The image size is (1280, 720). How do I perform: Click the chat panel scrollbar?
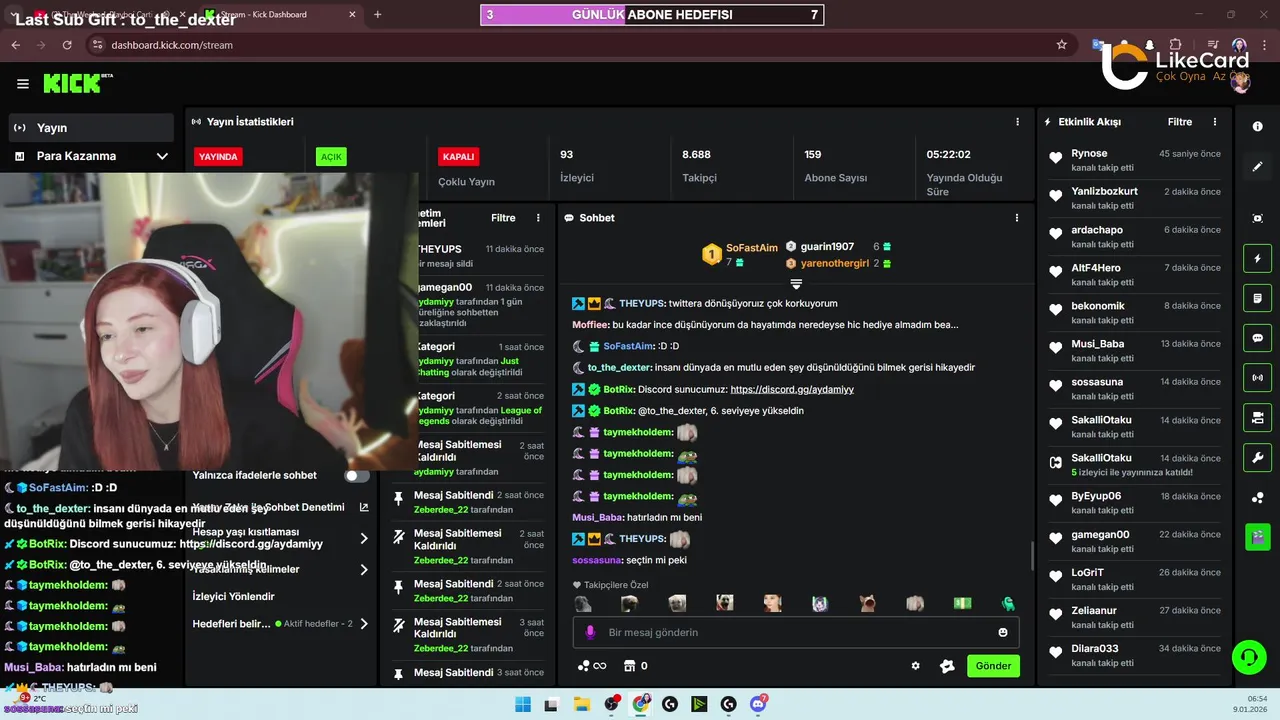pos(1032,555)
